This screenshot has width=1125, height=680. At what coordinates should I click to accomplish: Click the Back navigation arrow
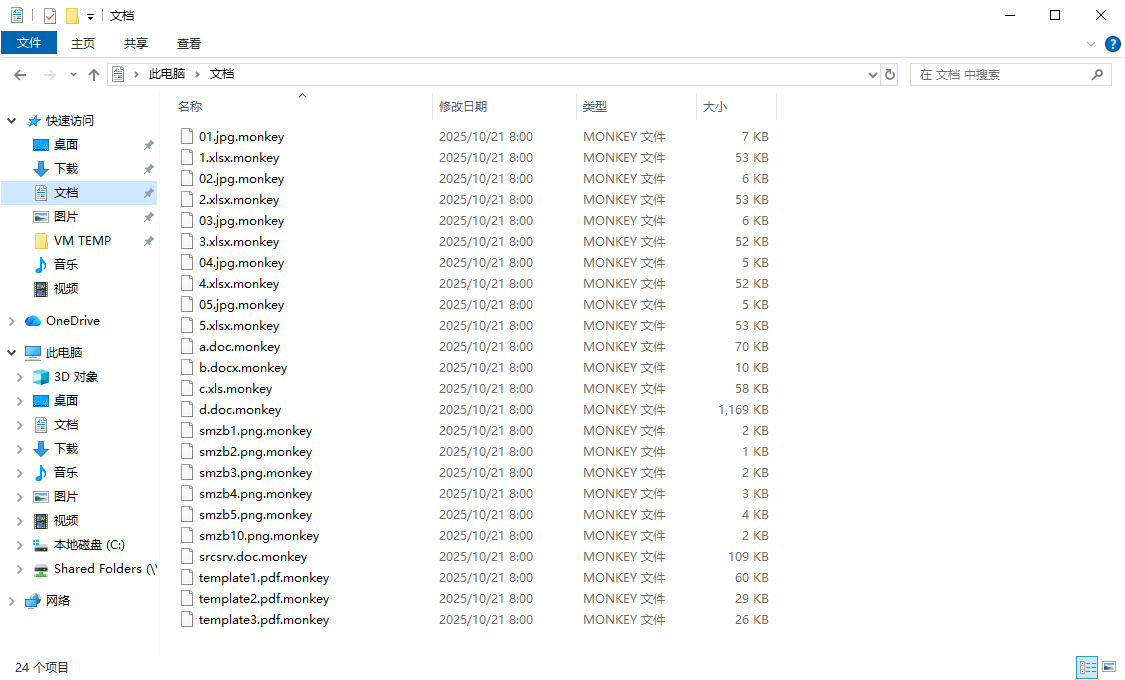point(20,75)
